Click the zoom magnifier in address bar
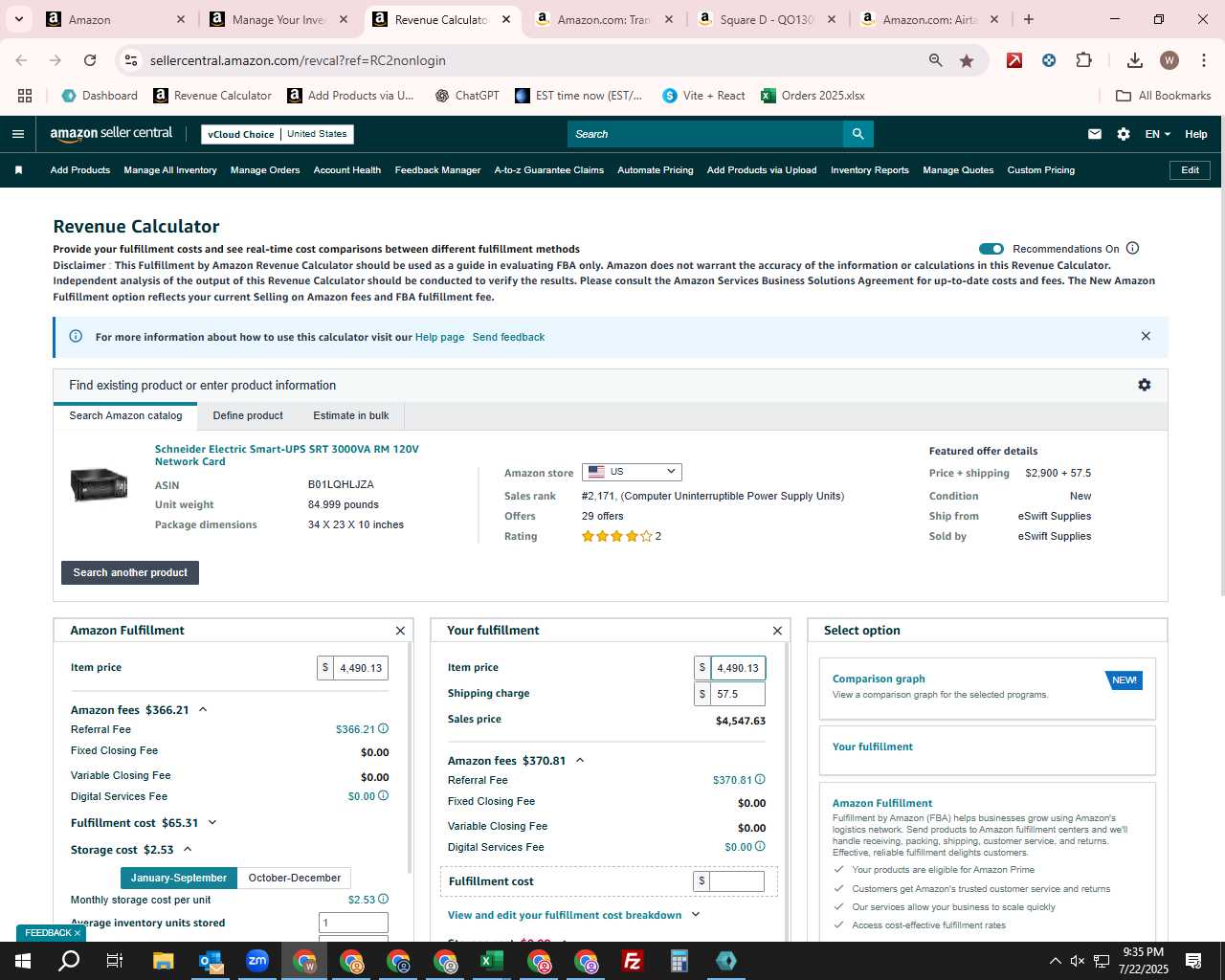This screenshot has height=980, width=1225. coord(936,60)
